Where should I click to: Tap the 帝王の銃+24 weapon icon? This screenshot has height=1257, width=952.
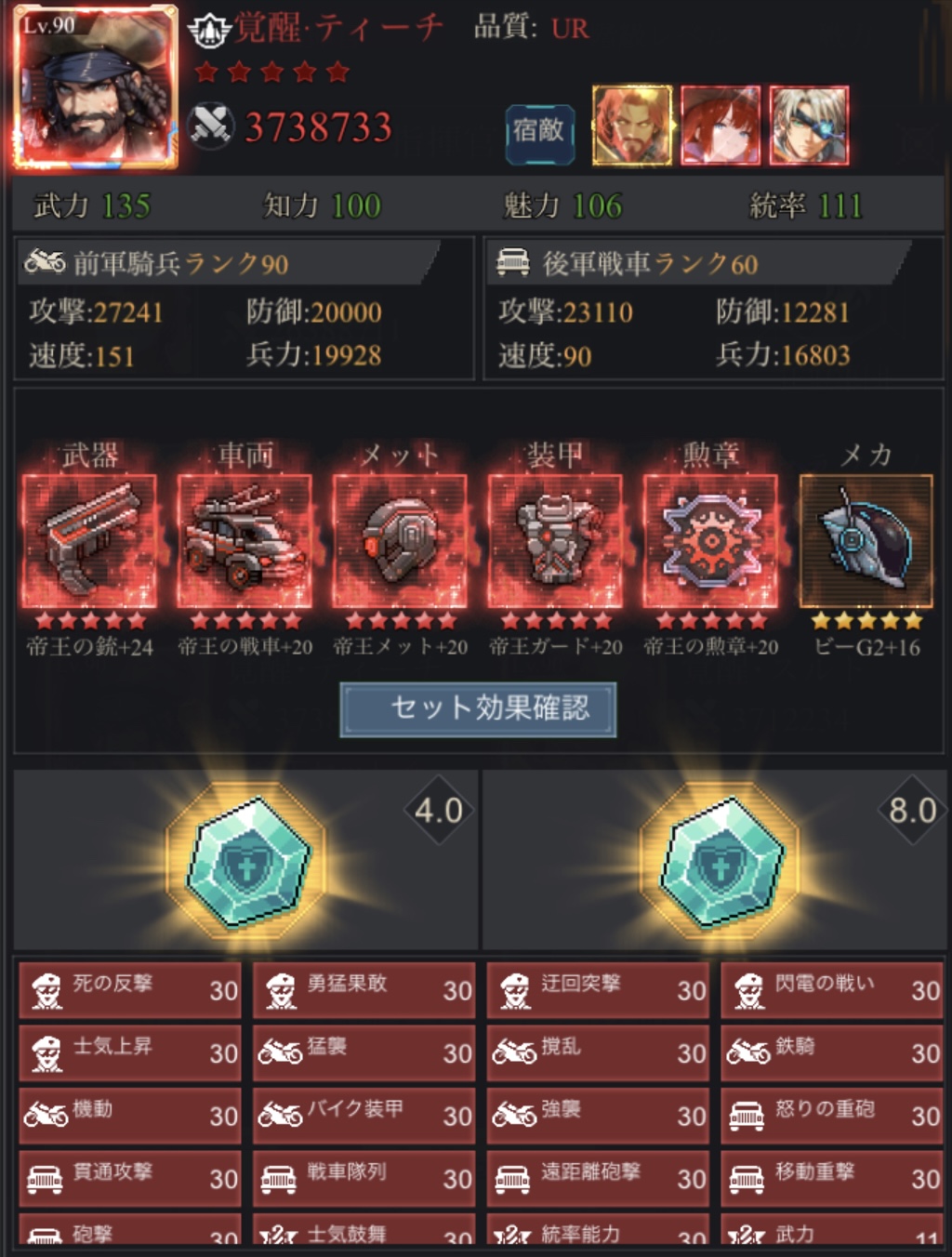coord(89,540)
